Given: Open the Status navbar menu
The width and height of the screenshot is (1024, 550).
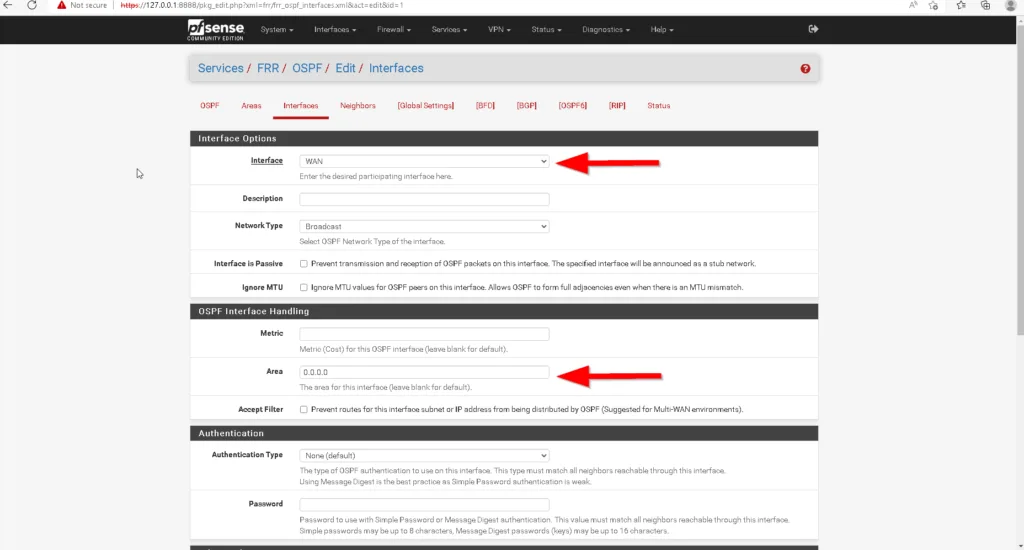Looking at the screenshot, I should click(x=546, y=29).
